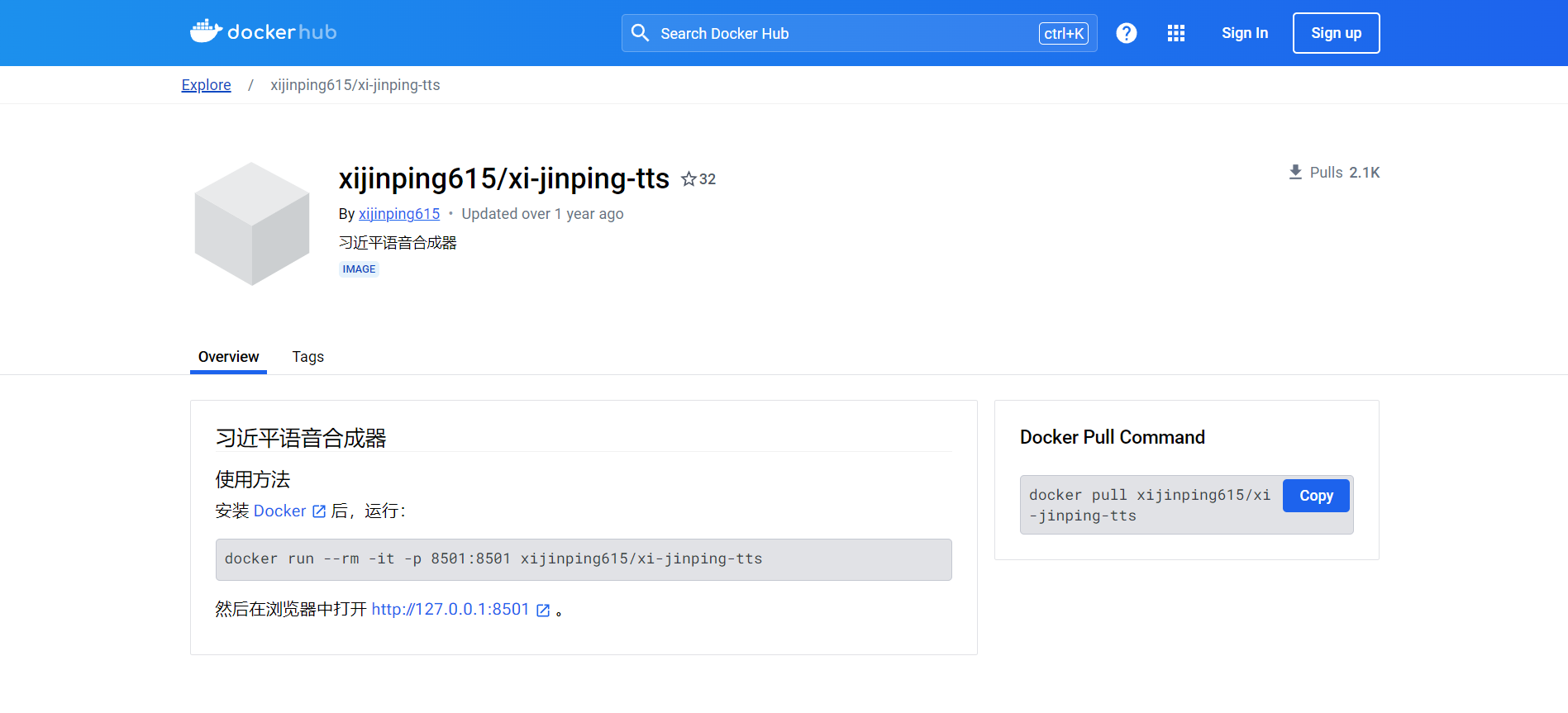Open the xijinping615 publisher profile link
The width and height of the screenshot is (1568, 713).
pyautogui.click(x=399, y=214)
